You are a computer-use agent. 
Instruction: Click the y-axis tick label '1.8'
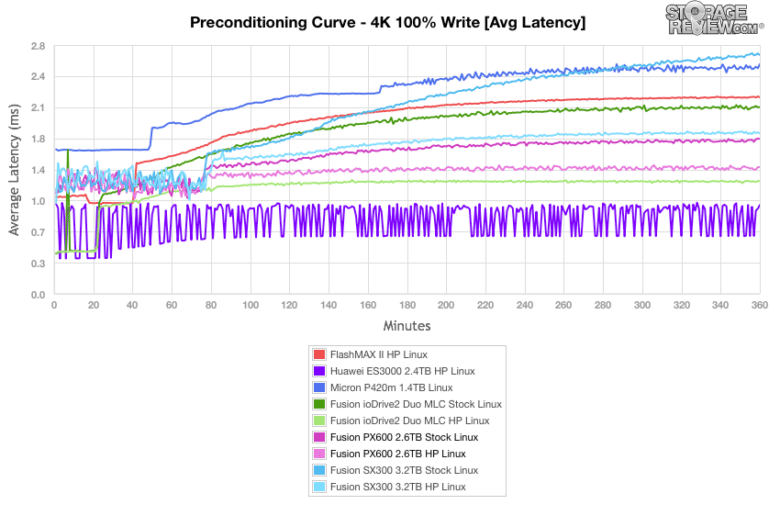tap(38, 139)
